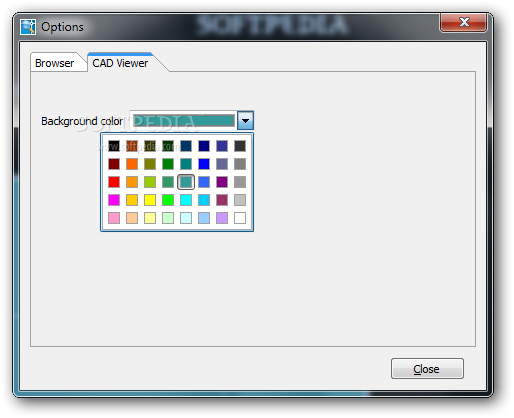Pick the cyan swatch
Screen dimensions: 514x418
point(186,200)
